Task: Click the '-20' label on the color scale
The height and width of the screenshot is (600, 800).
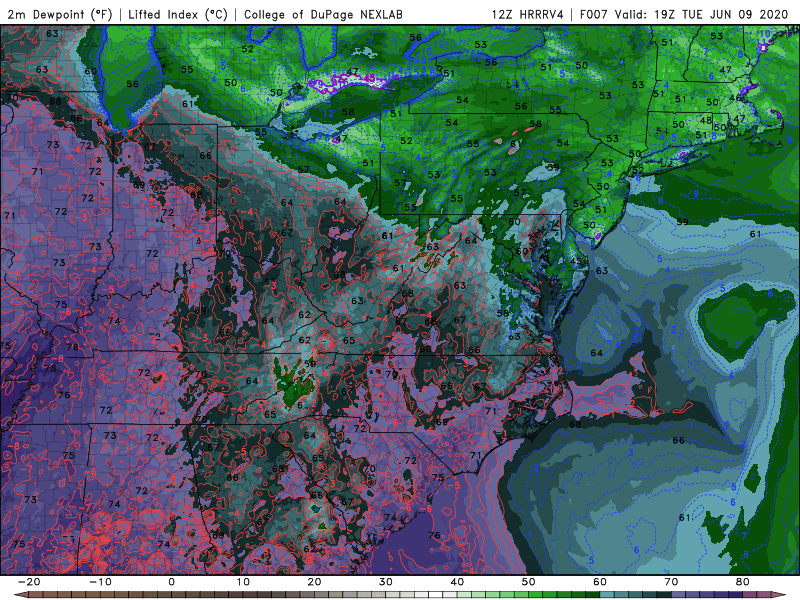Action: (29, 582)
